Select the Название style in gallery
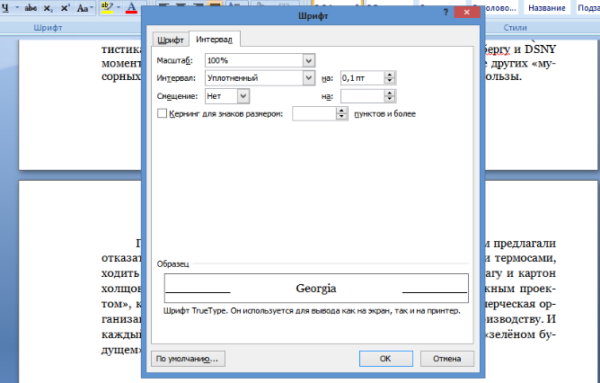Image resolution: width=600 pixels, height=383 pixels. [x=546, y=8]
